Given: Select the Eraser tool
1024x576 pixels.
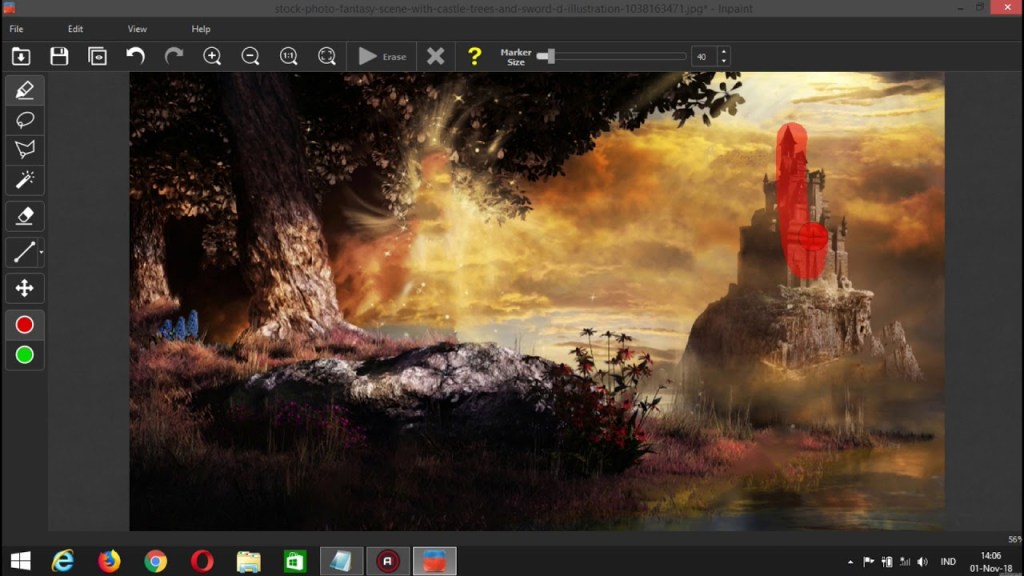Looking at the screenshot, I should tap(25, 216).
